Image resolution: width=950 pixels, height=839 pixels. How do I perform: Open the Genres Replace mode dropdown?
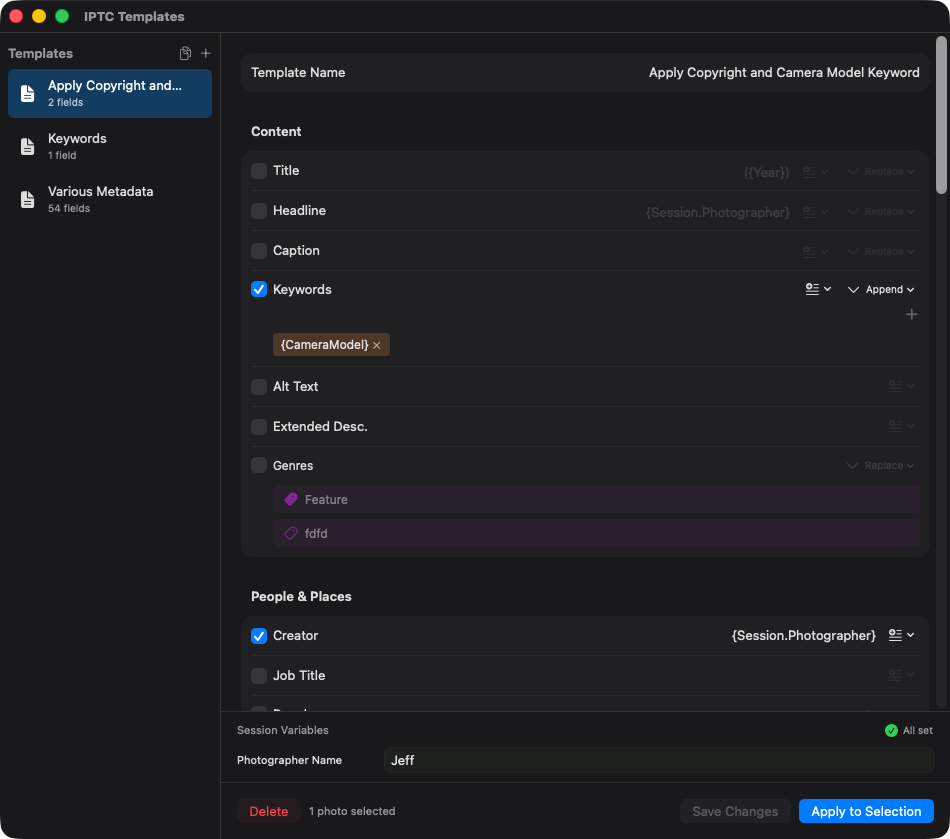pos(881,465)
